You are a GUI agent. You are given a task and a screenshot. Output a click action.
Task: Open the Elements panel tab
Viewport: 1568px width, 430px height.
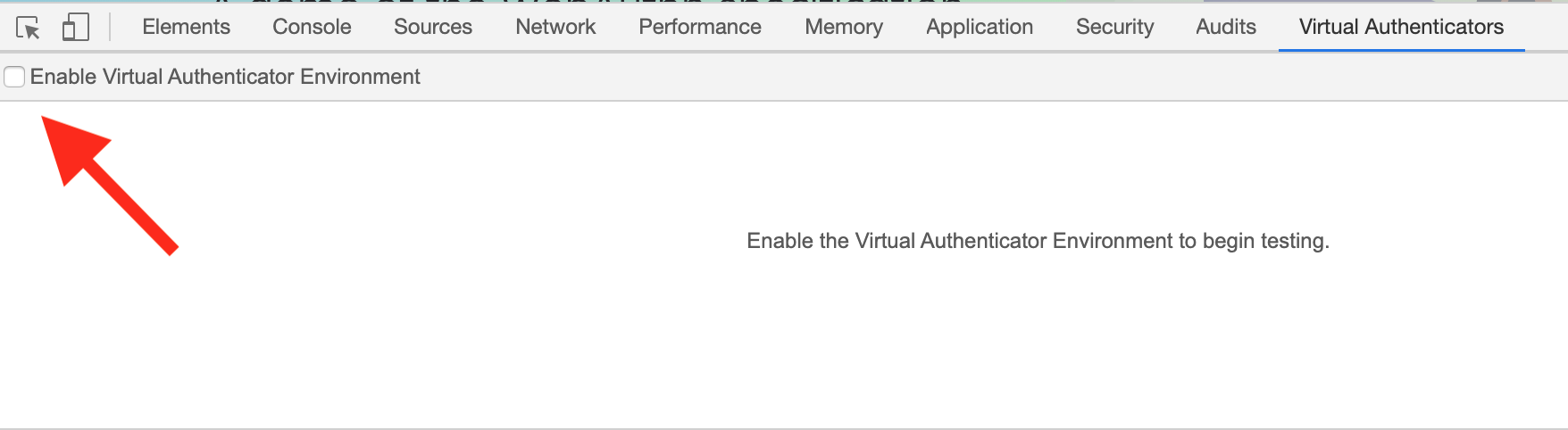pos(186,27)
